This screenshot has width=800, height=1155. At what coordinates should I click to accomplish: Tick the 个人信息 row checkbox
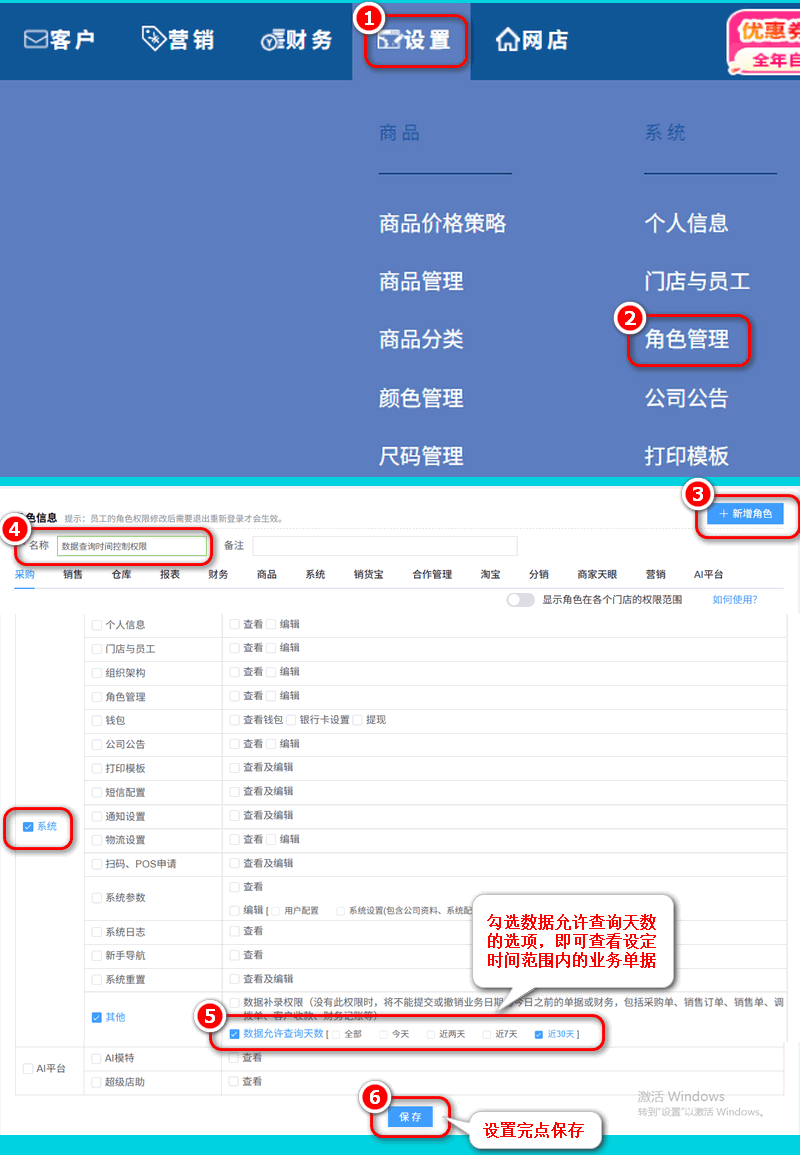tap(97, 625)
